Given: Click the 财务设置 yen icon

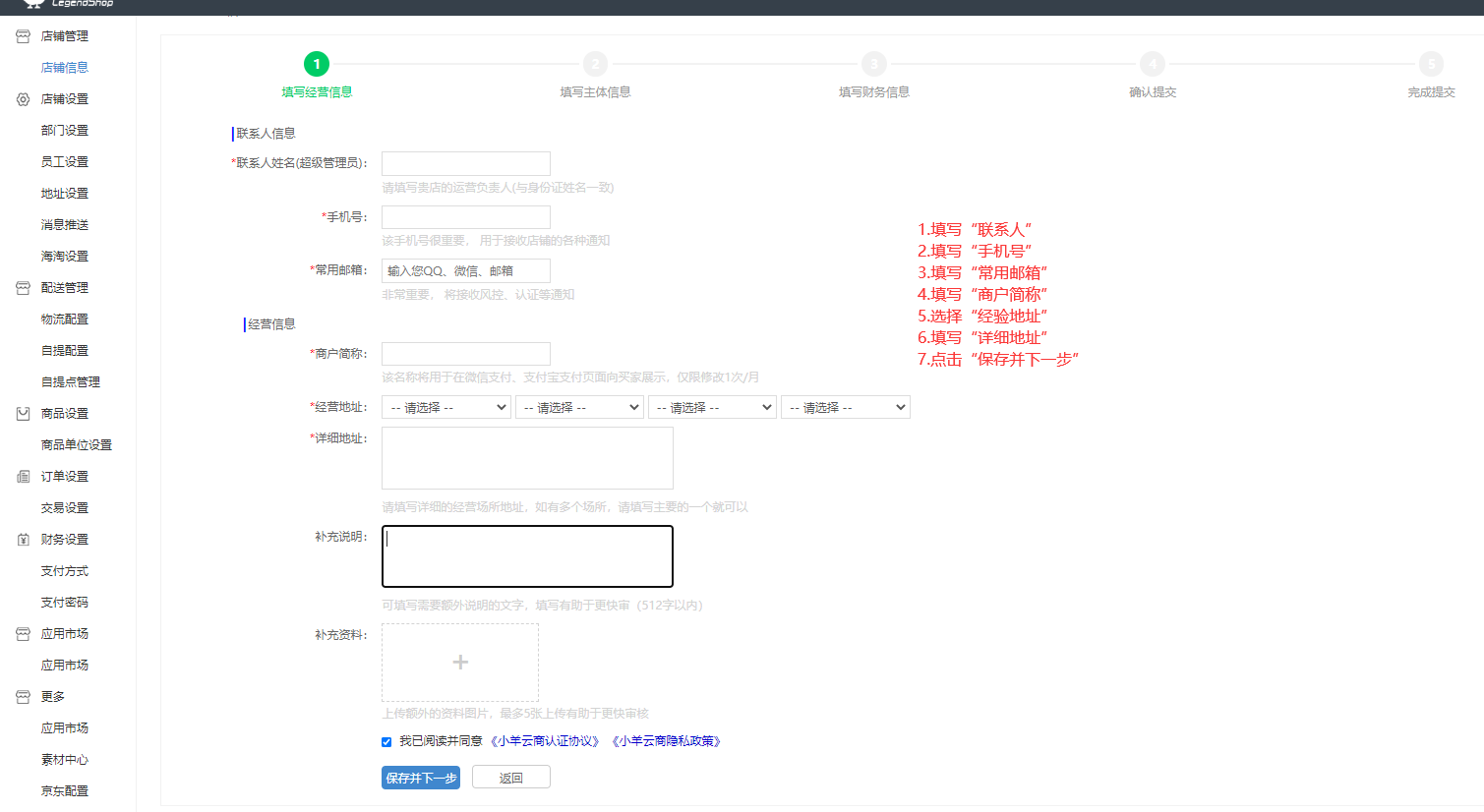Looking at the screenshot, I should click(x=23, y=540).
